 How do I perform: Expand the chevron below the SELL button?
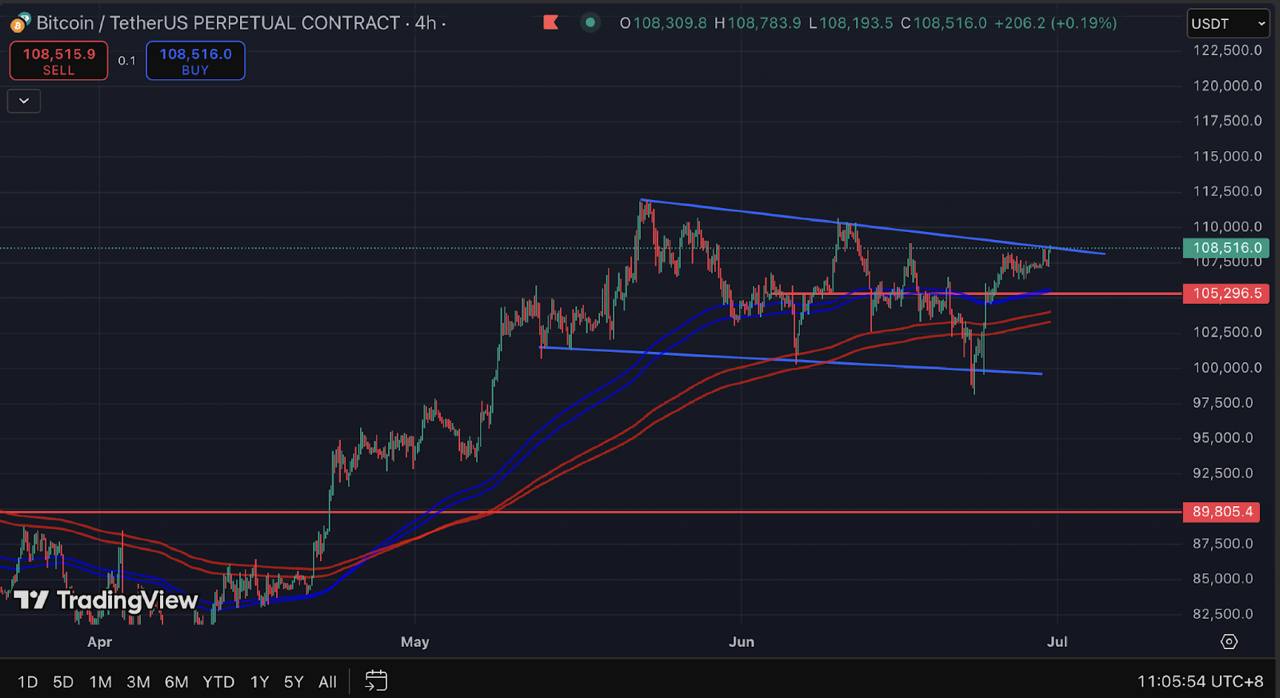[x=23, y=100]
